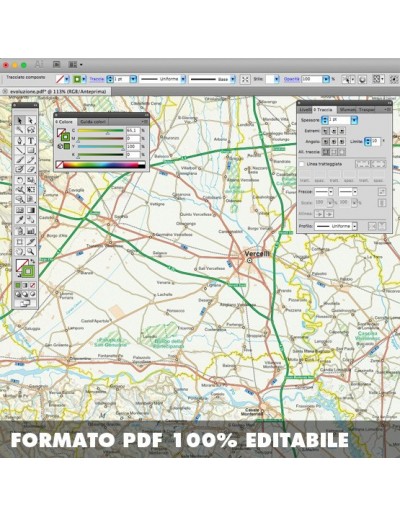Select the Traccia panel tab
Image resolution: width=400 pixels, height=517 pixels.
coord(324,110)
